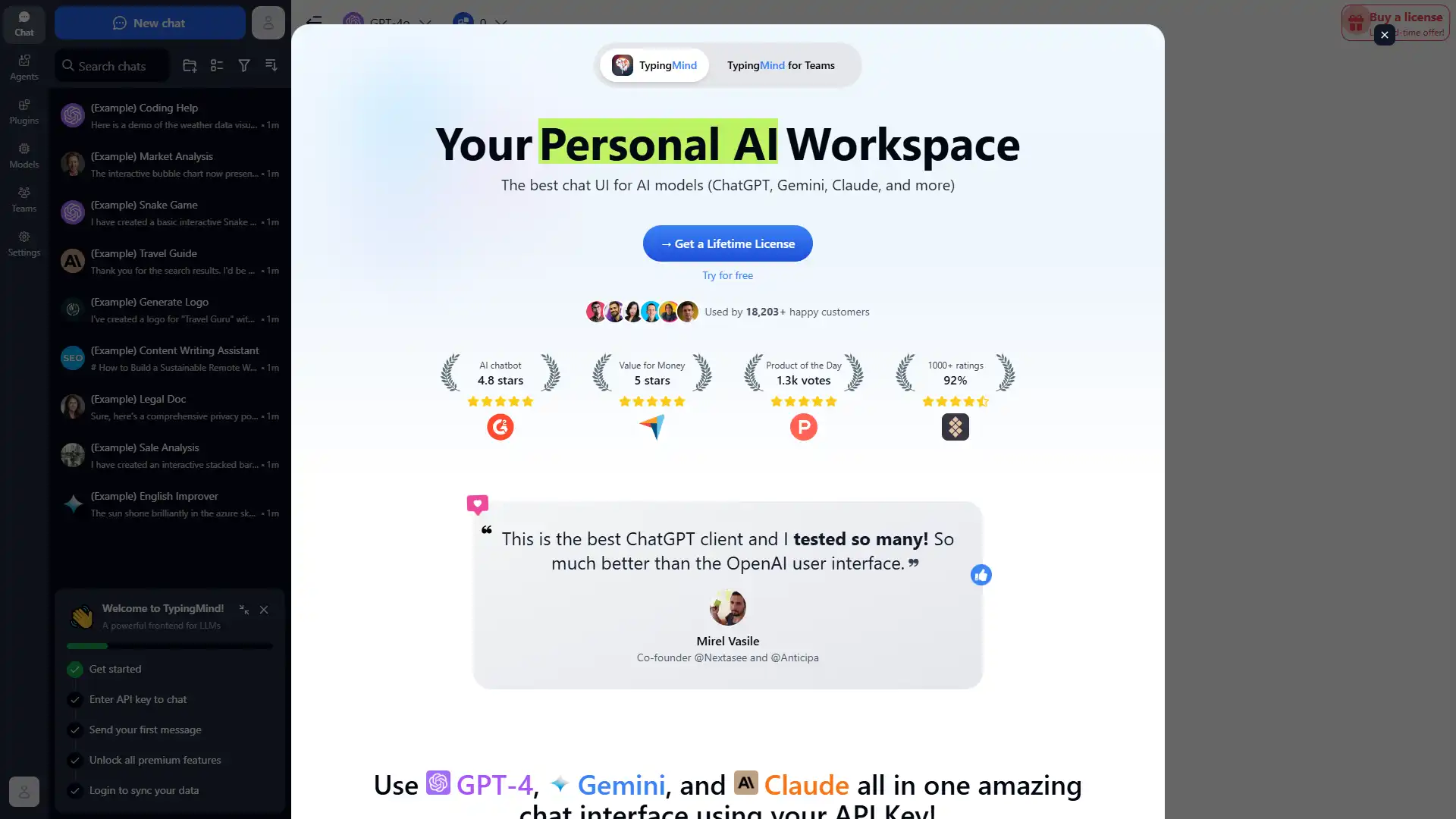This screenshot has width=1456, height=819.
Task: Expand the chat filter options
Action: click(244, 65)
